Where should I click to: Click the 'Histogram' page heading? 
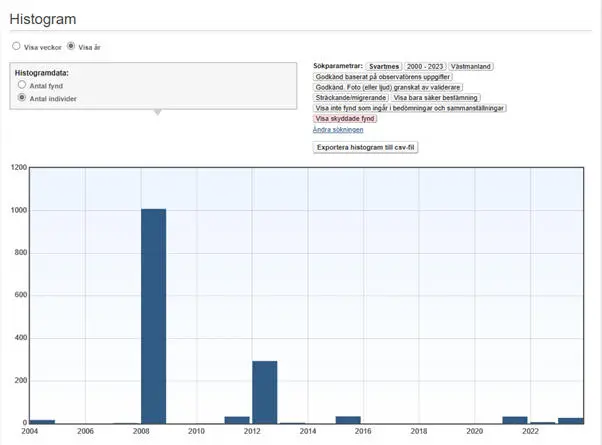(42, 19)
